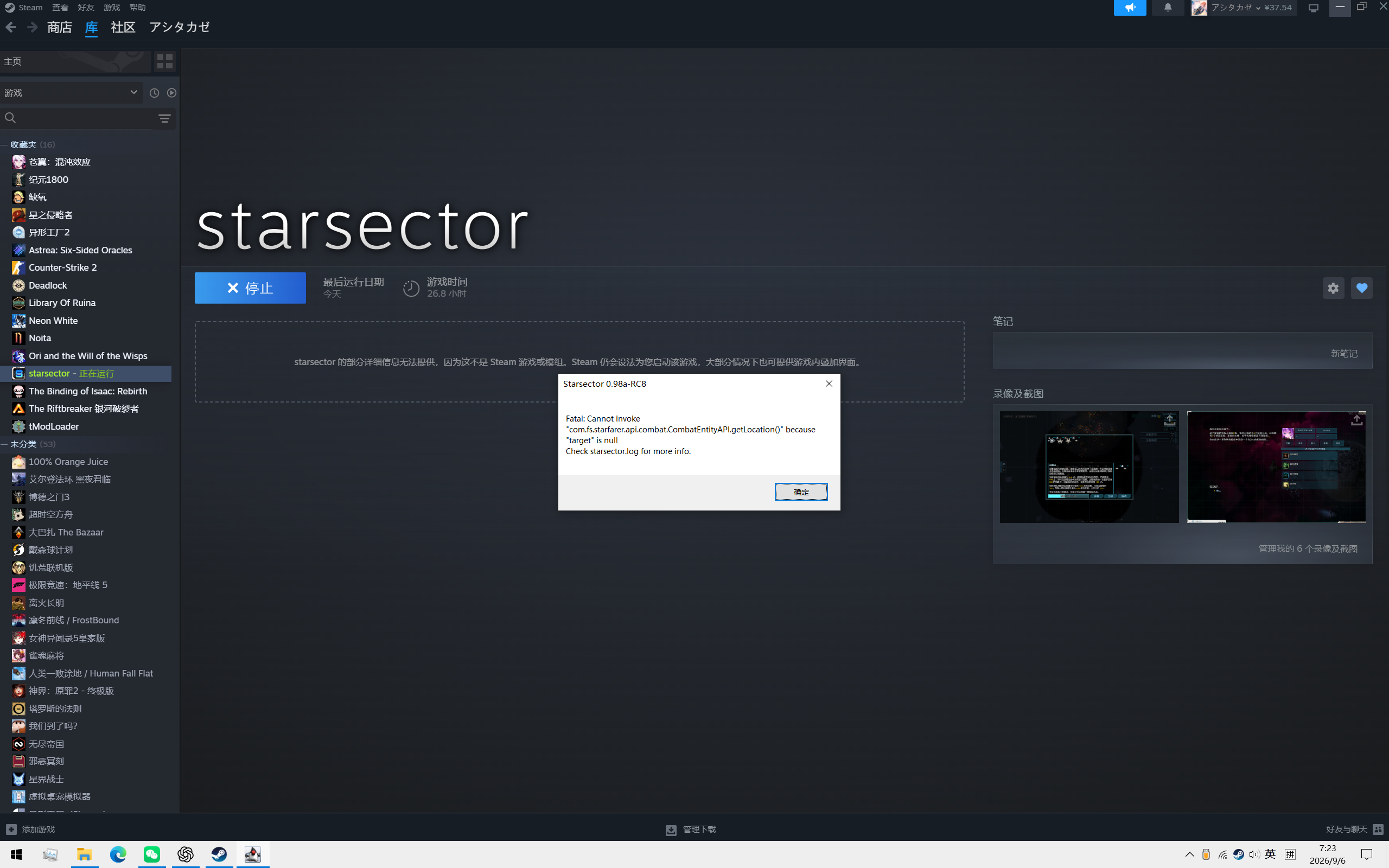Select Deadlock game icon
This screenshot has height=868, width=1389.
(18, 285)
